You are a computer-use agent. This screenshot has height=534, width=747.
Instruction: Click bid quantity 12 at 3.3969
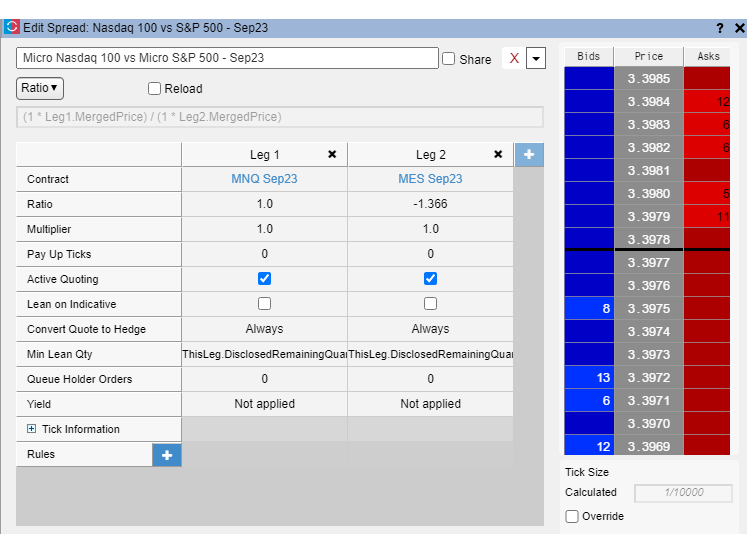coord(589,446)
